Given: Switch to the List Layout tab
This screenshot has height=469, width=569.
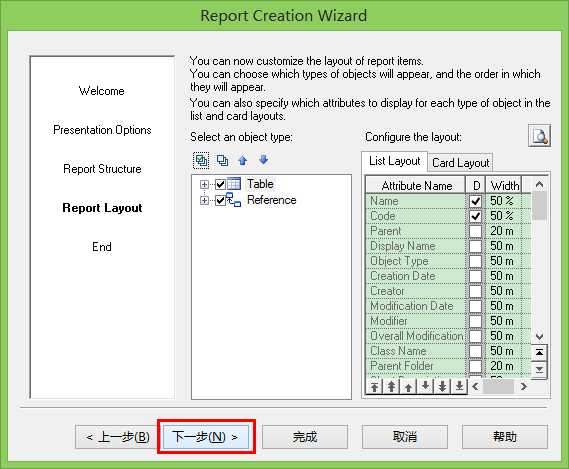Looking at the screenshot, I should [394, 161].
